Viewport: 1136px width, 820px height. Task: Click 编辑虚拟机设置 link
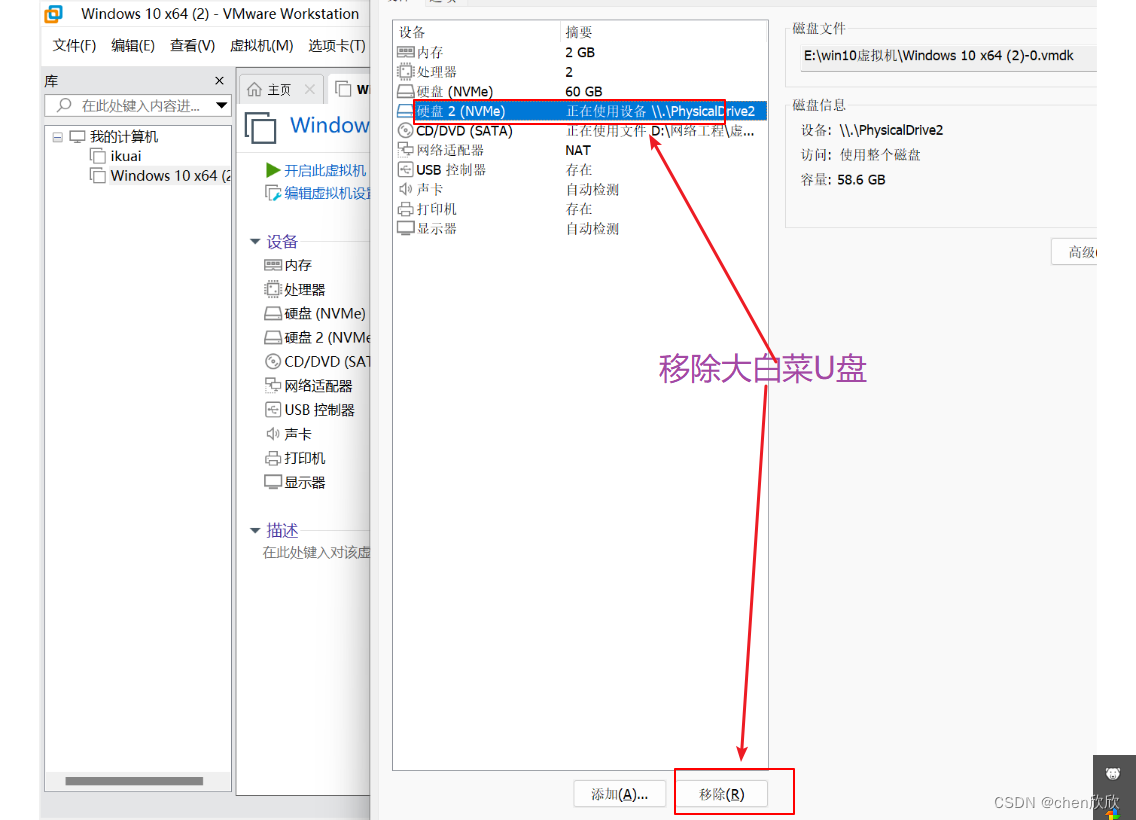click(x=327, y=193)
